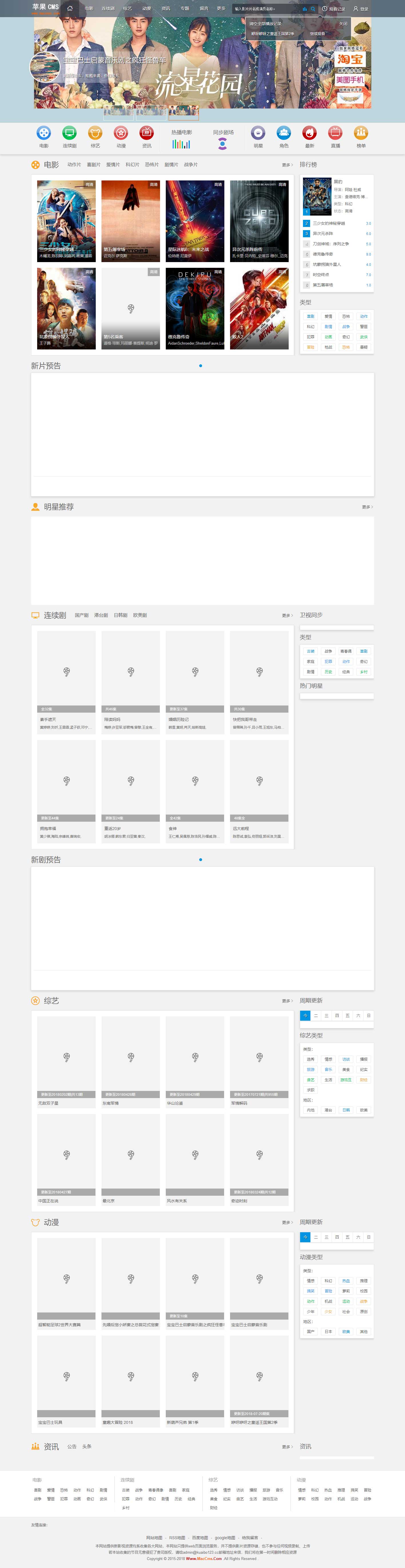Open 专题 in the top navigation bar

pos(185,9)
